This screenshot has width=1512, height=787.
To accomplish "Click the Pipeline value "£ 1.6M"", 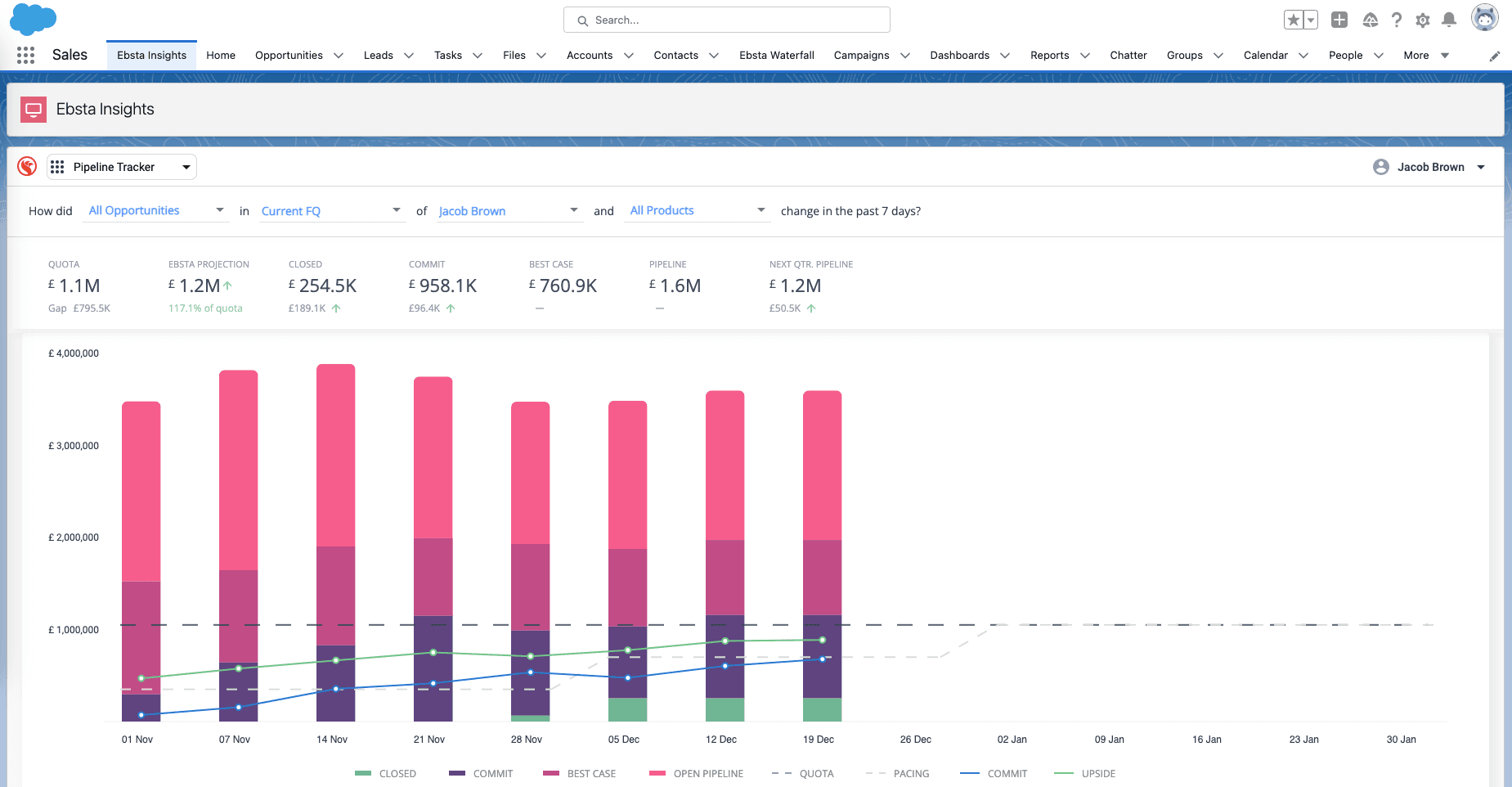I will [675, 286].
